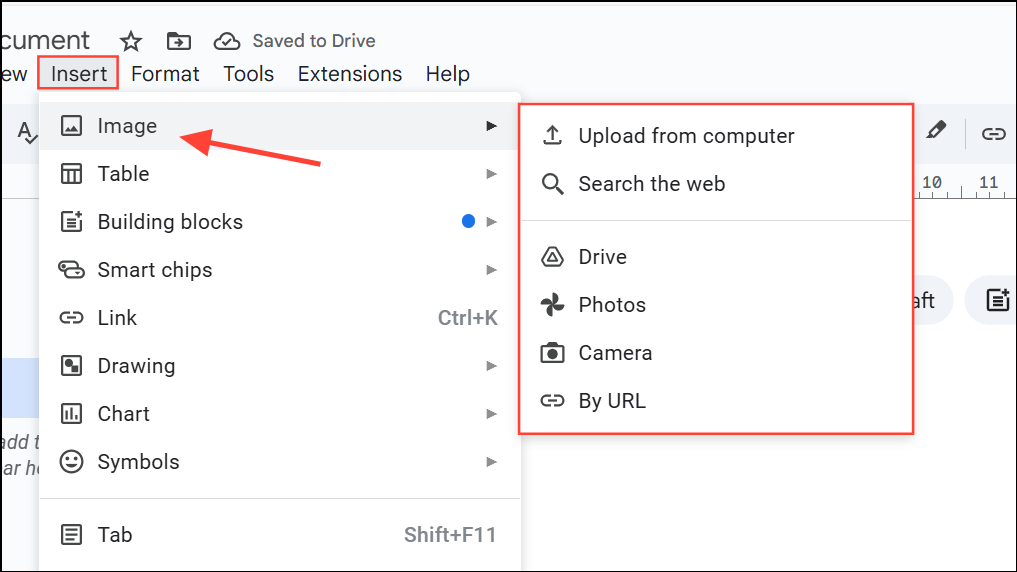Choose Search the web image option
Screen dimensions: 1017x572
[x=651, y=184]
